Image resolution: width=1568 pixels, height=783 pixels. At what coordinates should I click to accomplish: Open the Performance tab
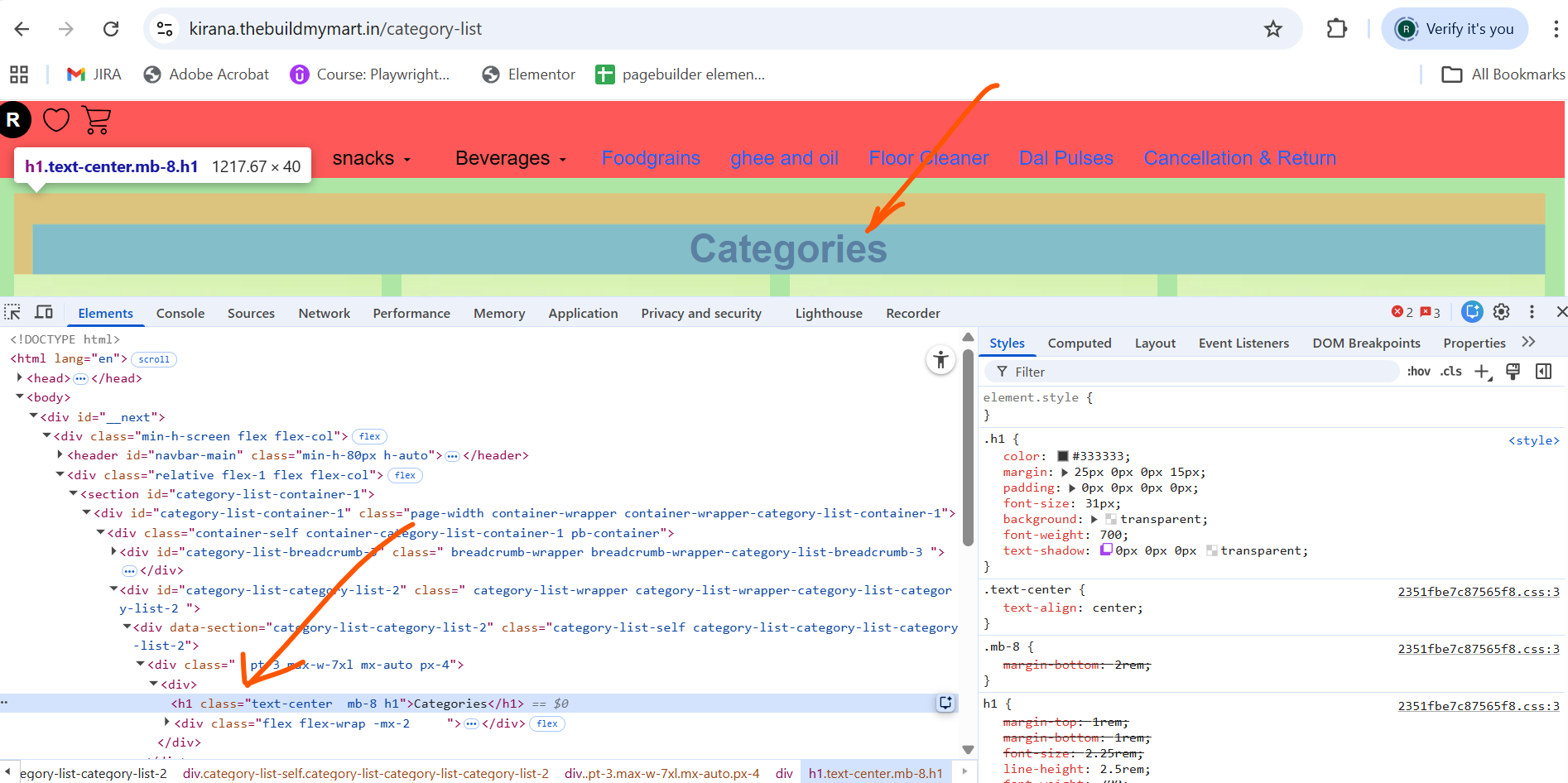411,314
